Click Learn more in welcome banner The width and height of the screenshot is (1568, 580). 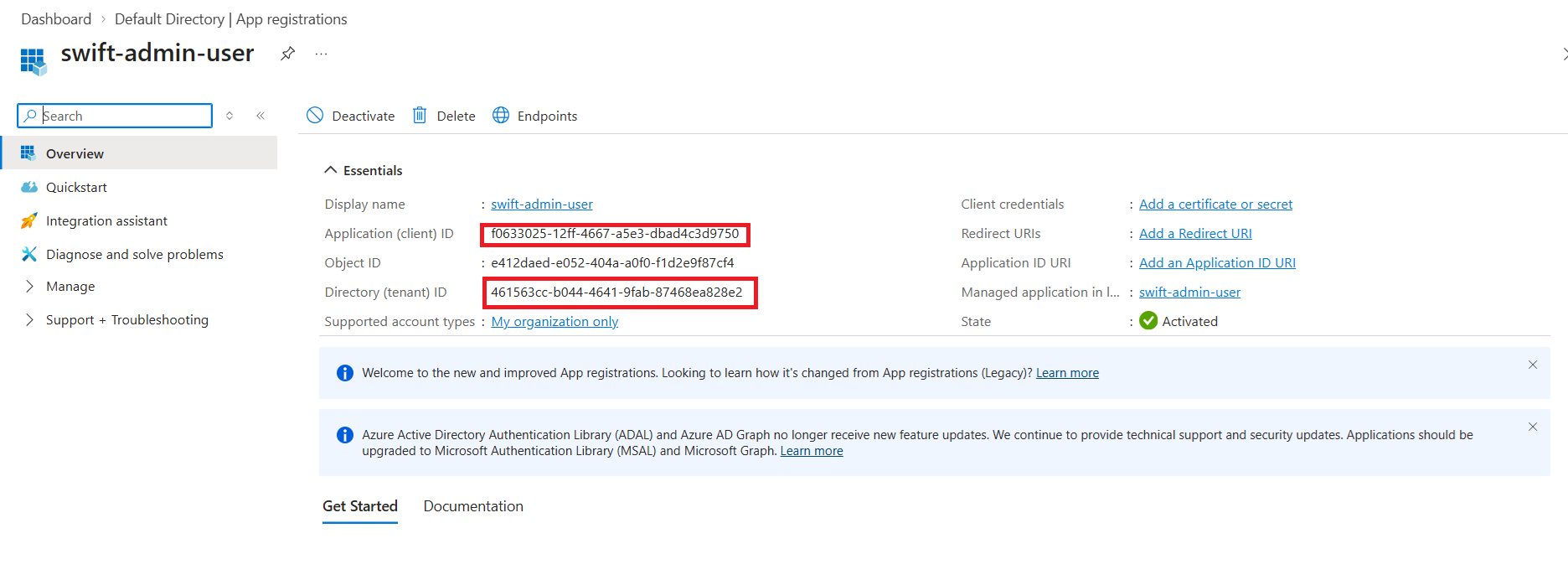(1067, 373)
